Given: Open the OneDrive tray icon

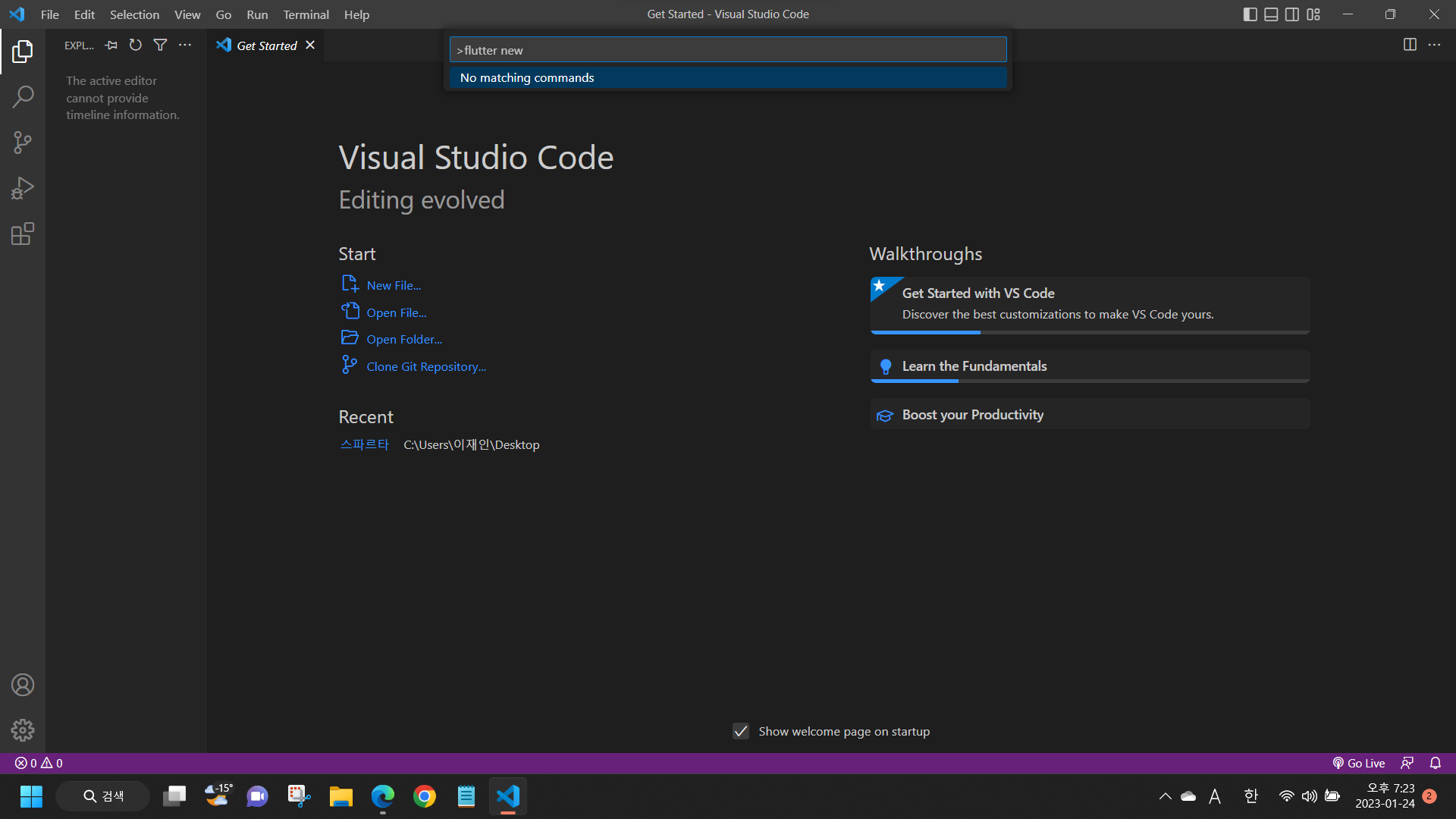Looking at the screenshot, I should click(1188, 796).
